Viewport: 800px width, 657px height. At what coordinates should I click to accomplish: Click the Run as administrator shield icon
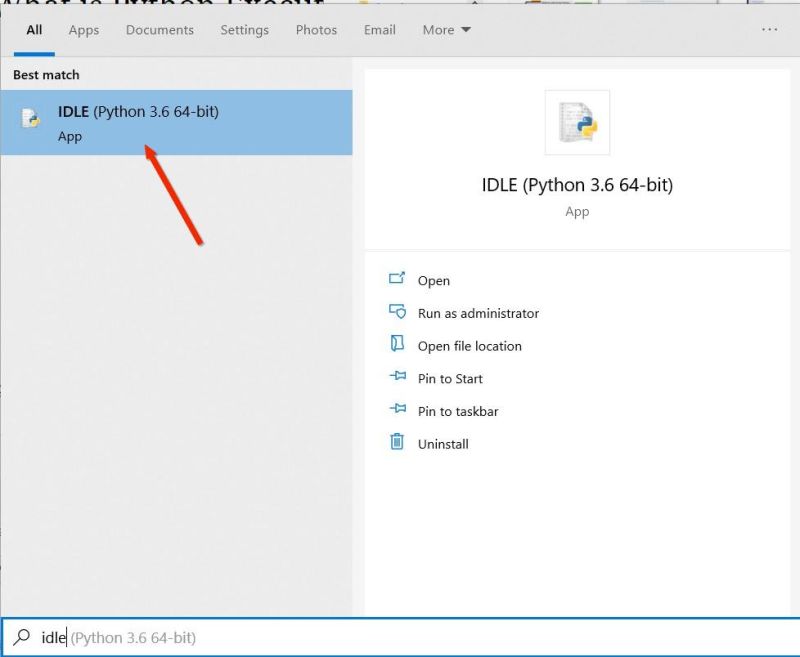tap(395, 312)
